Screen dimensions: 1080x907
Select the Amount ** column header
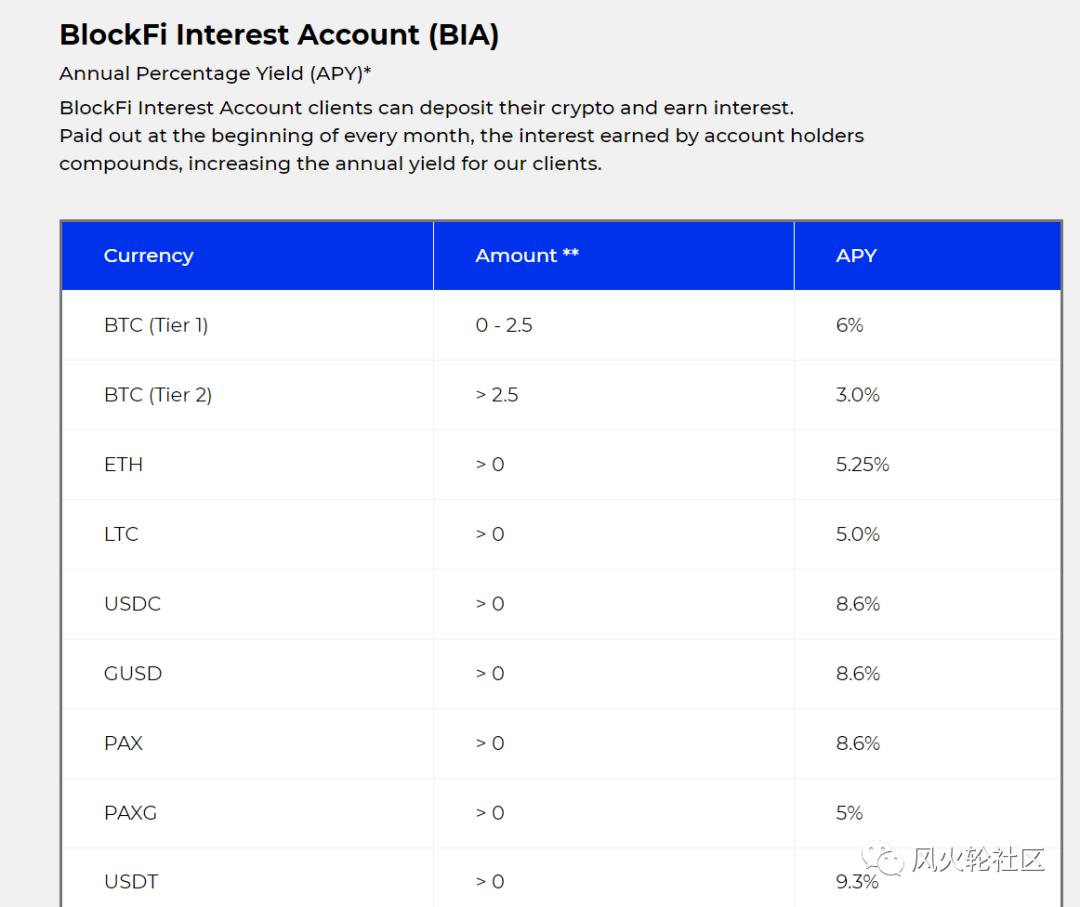click(x=527, y=255)
